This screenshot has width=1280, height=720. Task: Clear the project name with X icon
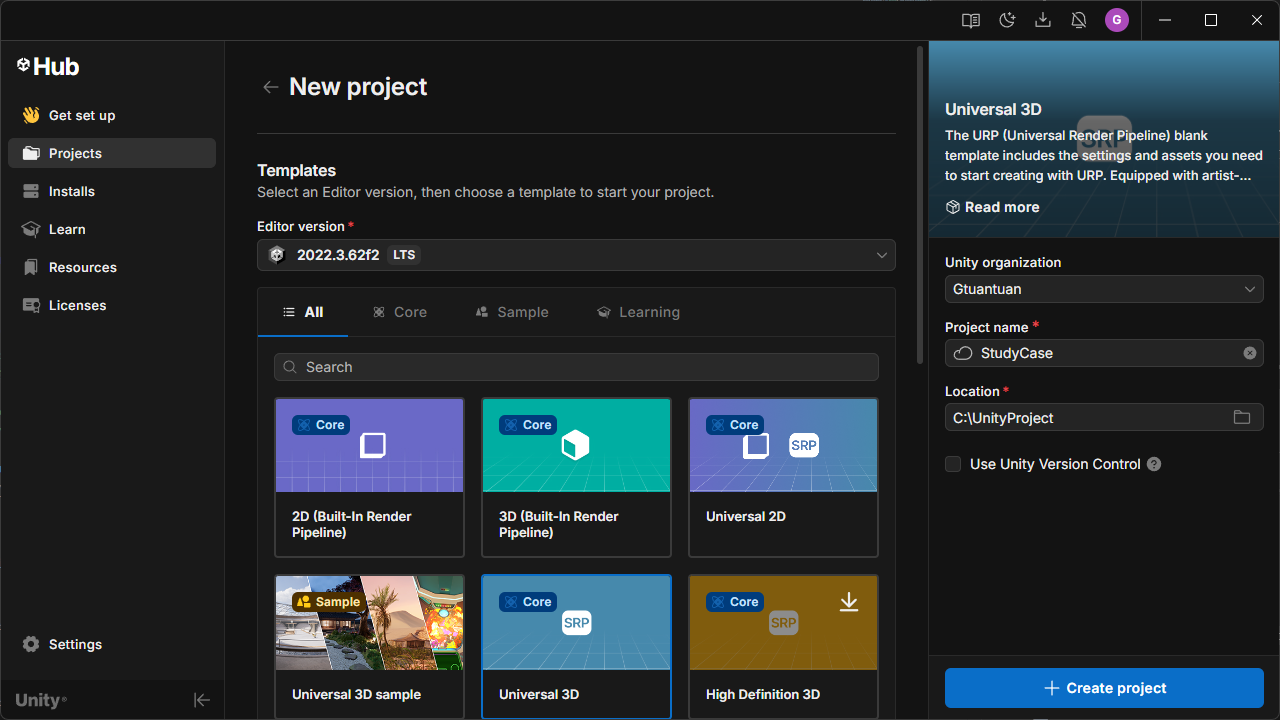point(1250,353)
